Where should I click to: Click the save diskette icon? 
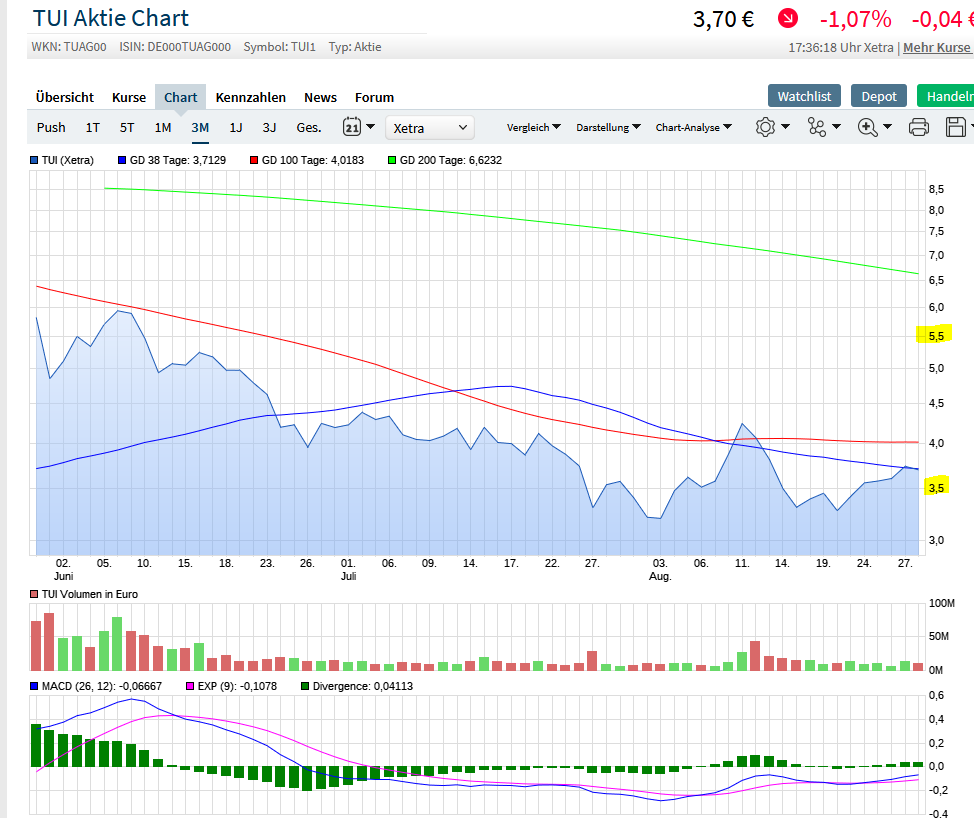coord(955,127)
